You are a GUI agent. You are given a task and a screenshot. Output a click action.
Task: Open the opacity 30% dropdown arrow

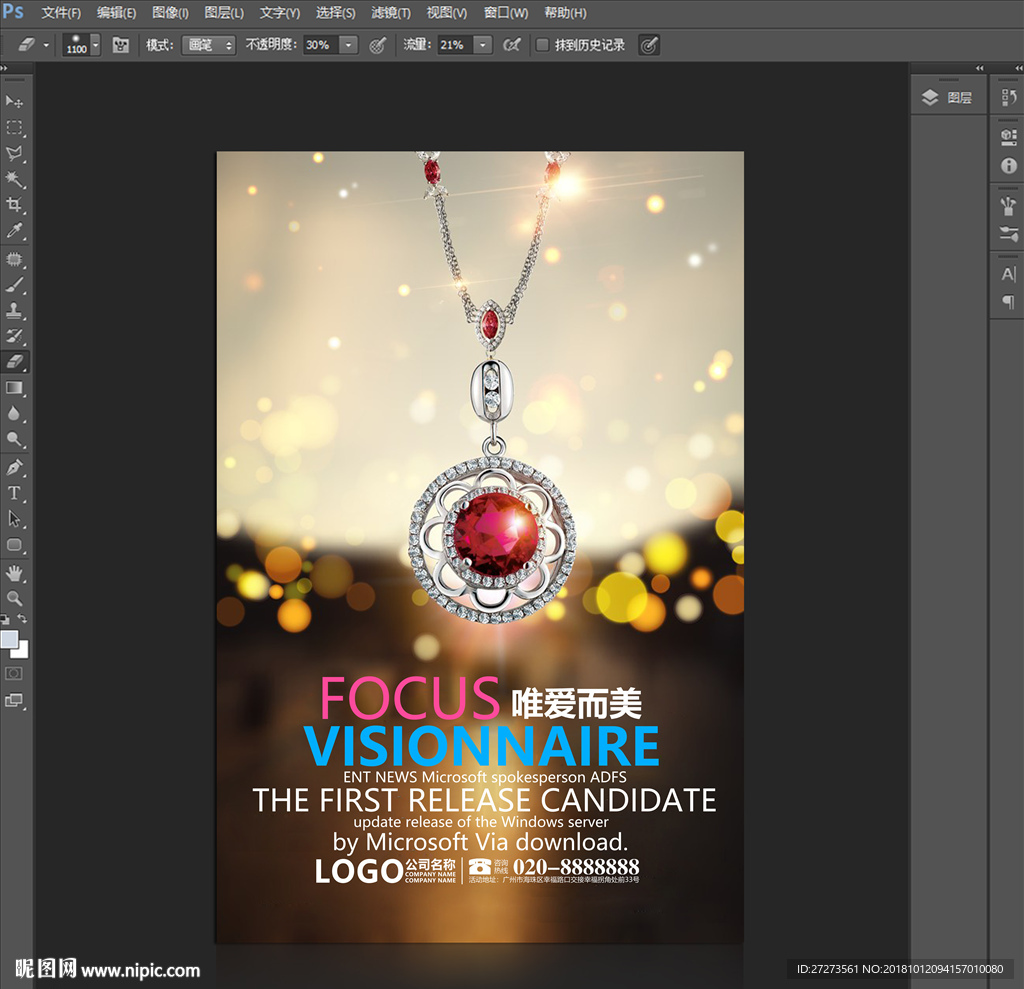click(x=348, y=45)
